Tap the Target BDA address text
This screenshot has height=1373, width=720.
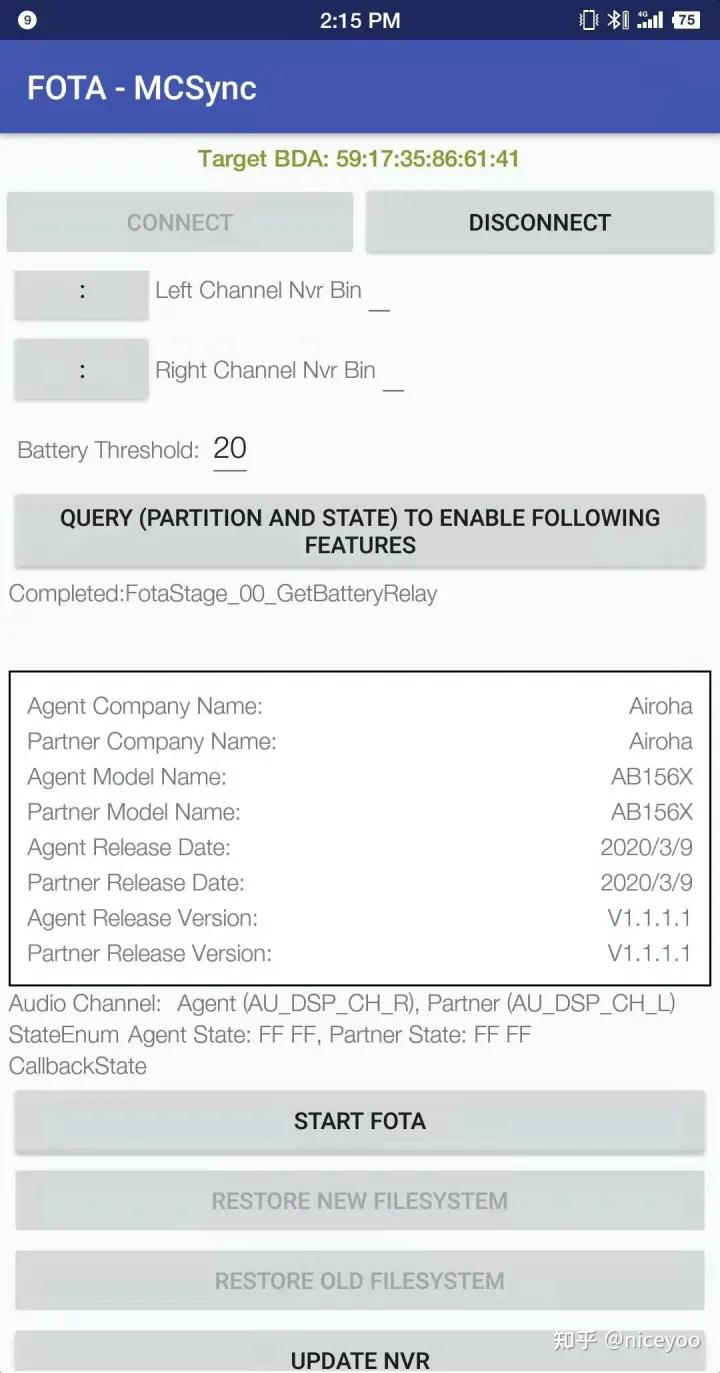tap(359, 159)
